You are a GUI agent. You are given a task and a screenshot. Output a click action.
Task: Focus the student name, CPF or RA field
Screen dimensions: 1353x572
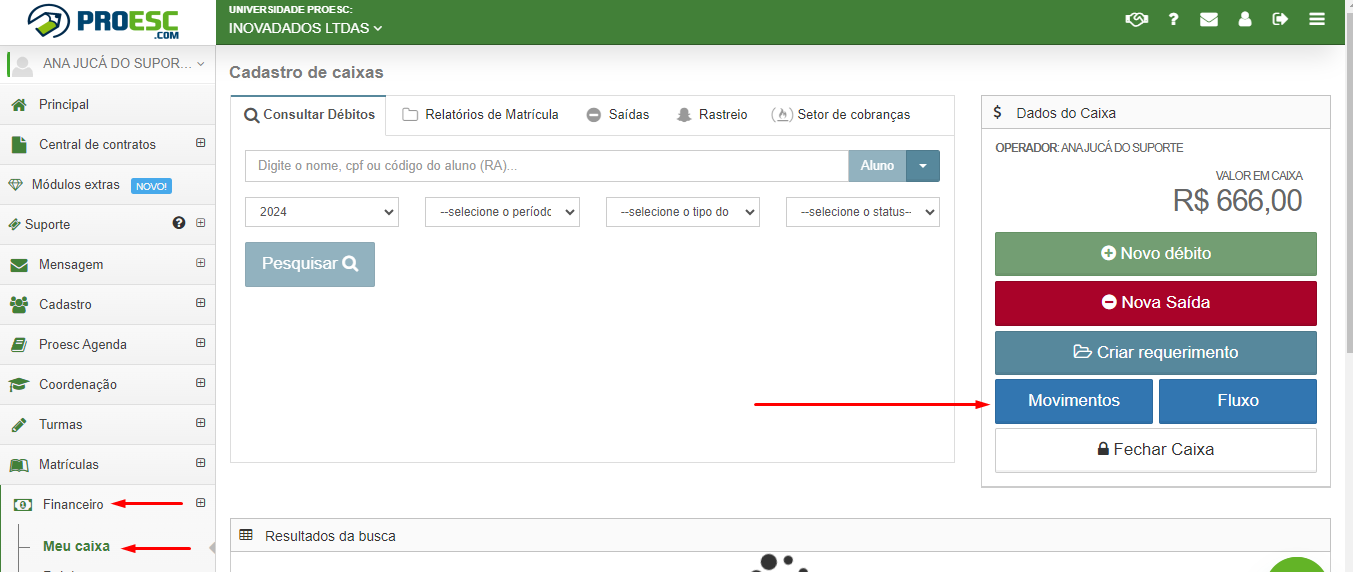547,166
